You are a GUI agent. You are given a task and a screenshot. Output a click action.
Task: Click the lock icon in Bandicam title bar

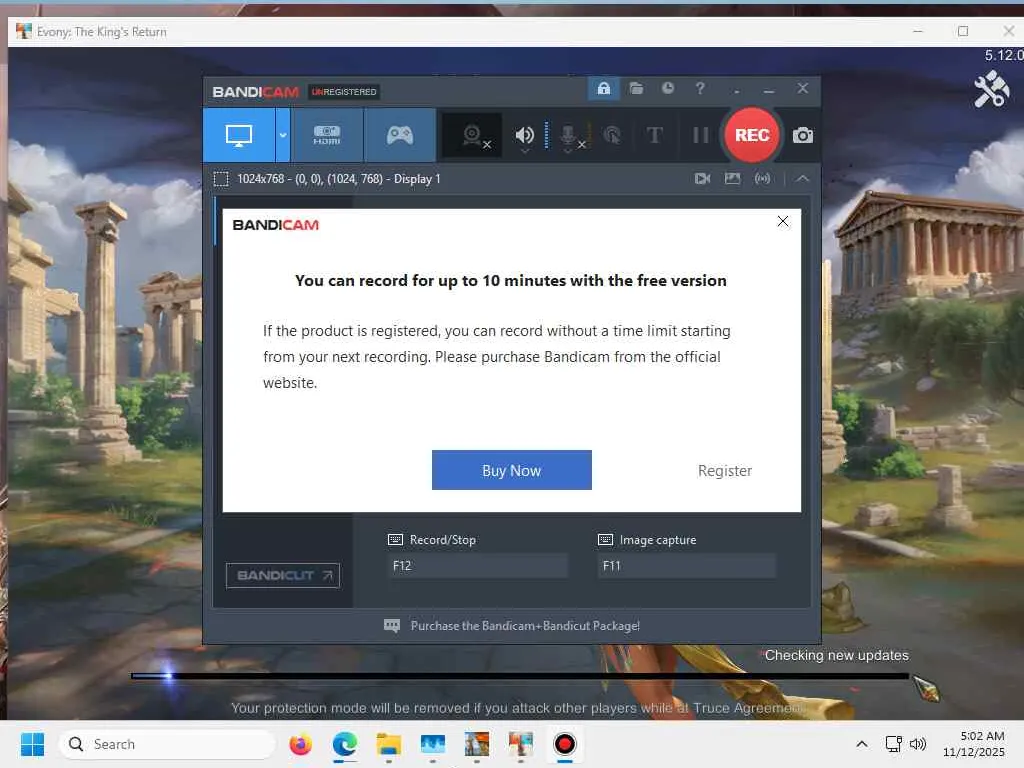coord(603,88)
